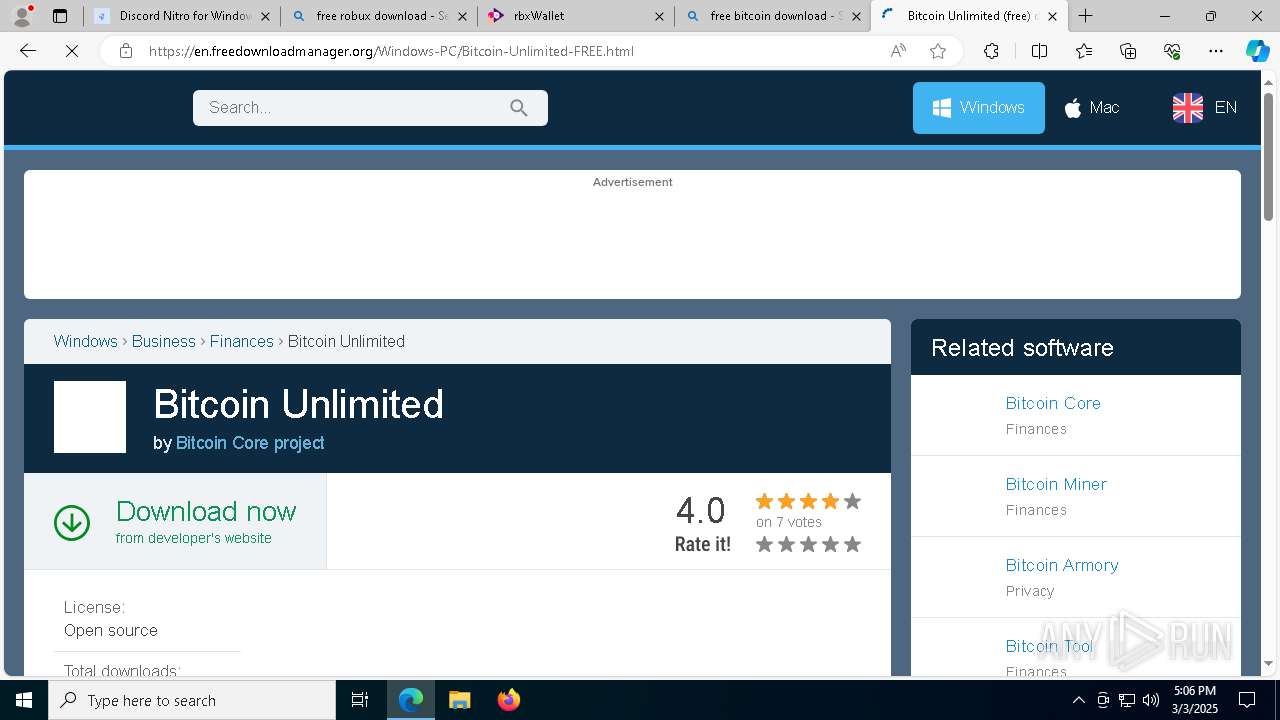Image resolution: width=1280 pixels, height=720 pixels.
Task: Select the Bitcoin Unlimited (free) tab
Action: coord(969,16)
